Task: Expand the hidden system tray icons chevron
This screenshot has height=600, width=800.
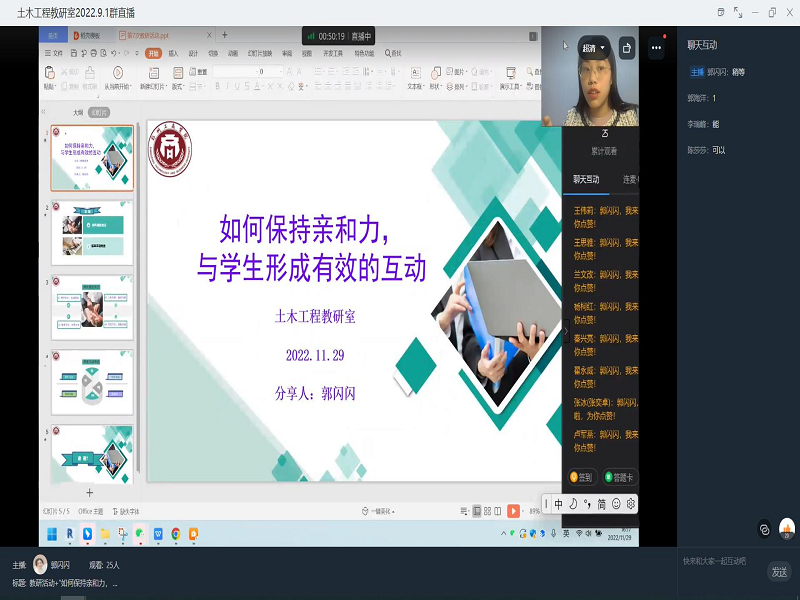Action: 504,534
